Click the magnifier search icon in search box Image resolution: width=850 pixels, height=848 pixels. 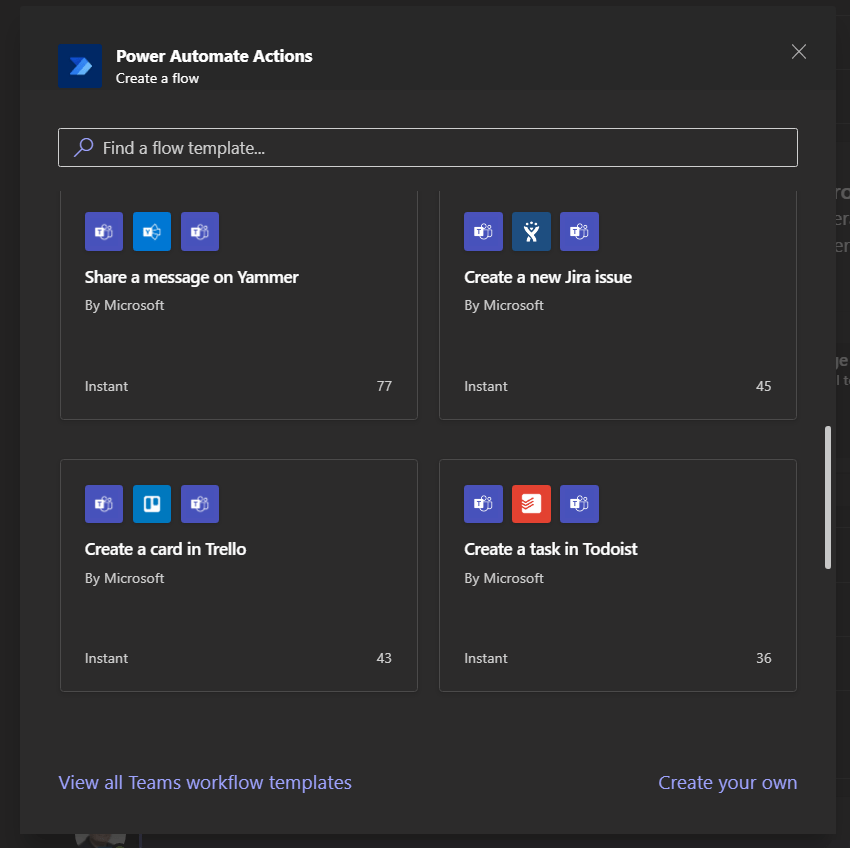point(84,147)
